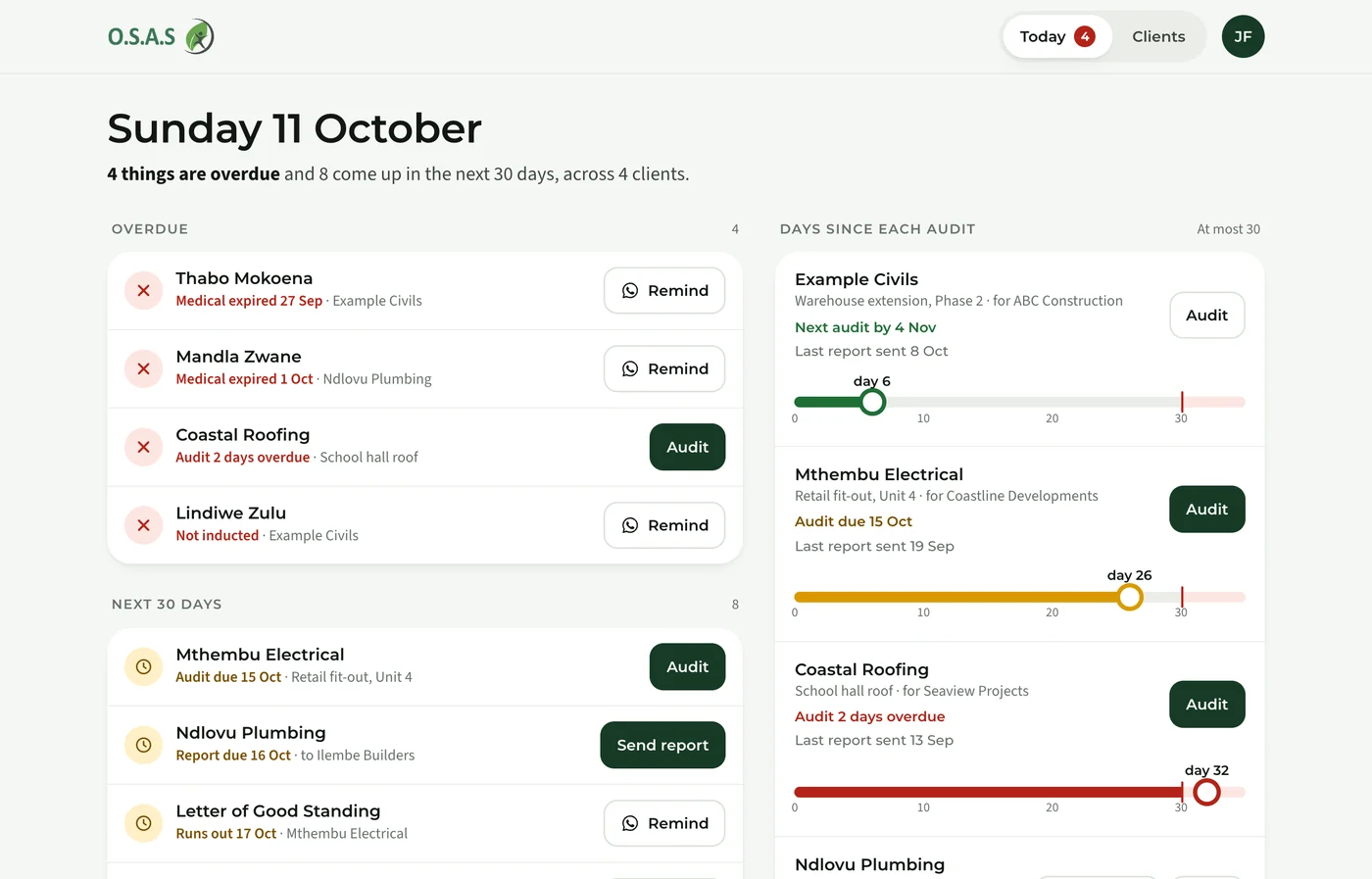Send report for Ndlovu Plumbing

[x=662, y=745]
